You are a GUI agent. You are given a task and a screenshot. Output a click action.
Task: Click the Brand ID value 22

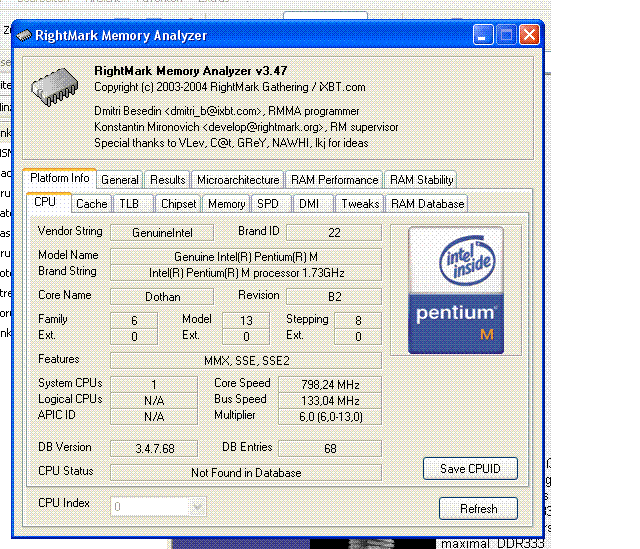click(x=334, y=233)
